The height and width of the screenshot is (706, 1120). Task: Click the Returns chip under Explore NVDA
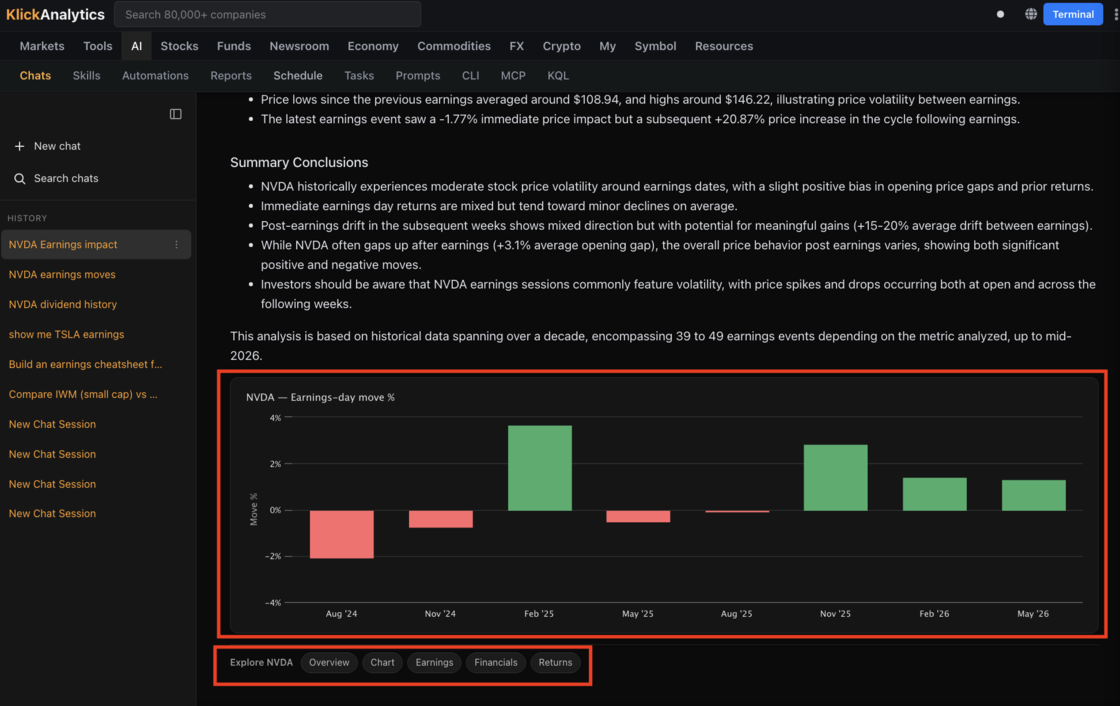555,662
